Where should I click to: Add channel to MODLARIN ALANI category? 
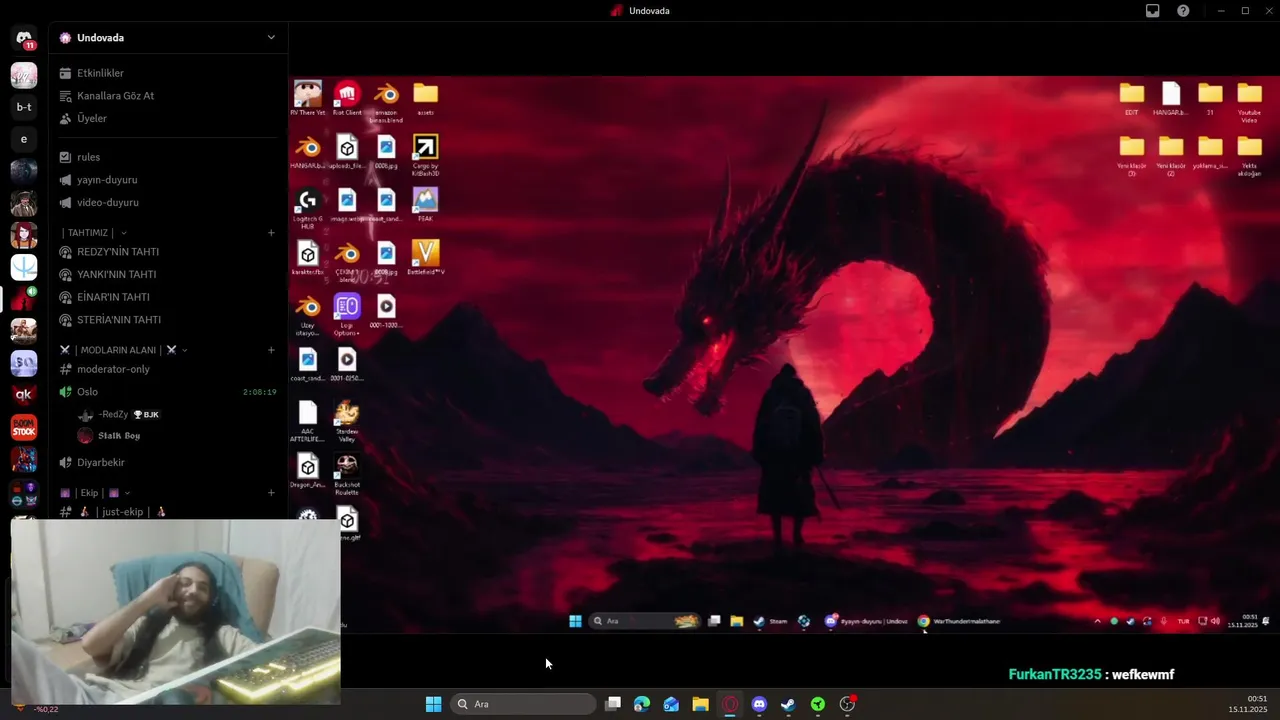(271, 350)
